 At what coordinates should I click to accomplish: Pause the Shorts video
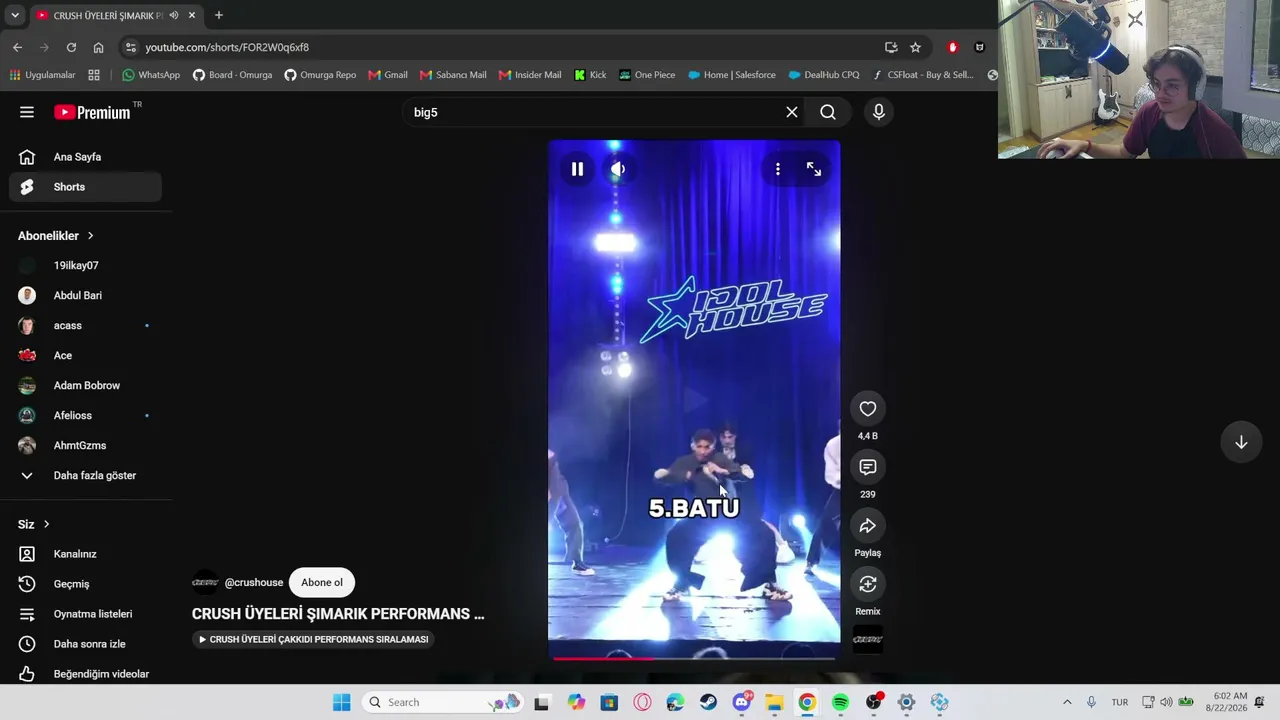(x=577, y=170)
